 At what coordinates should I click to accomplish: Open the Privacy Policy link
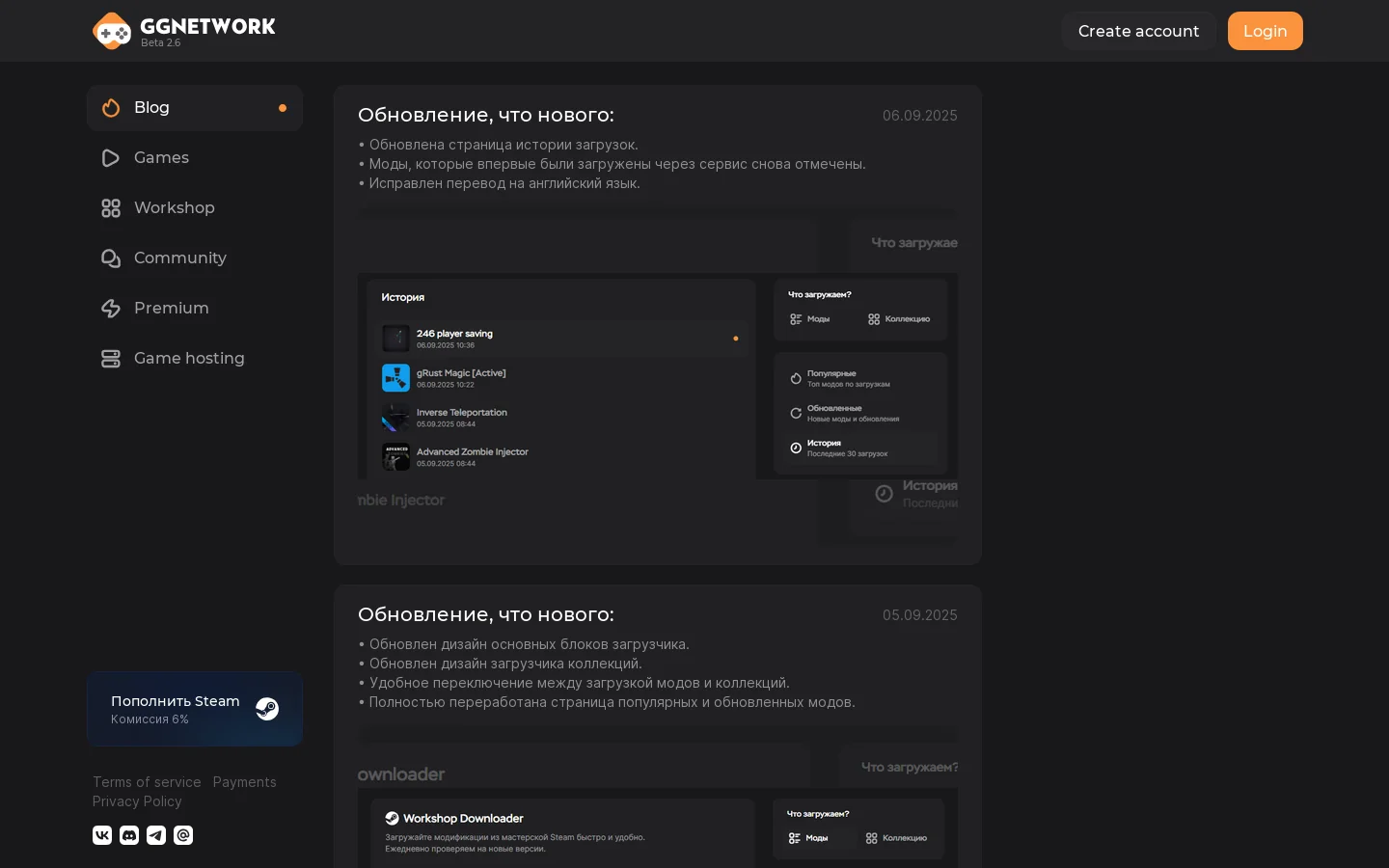137,801
